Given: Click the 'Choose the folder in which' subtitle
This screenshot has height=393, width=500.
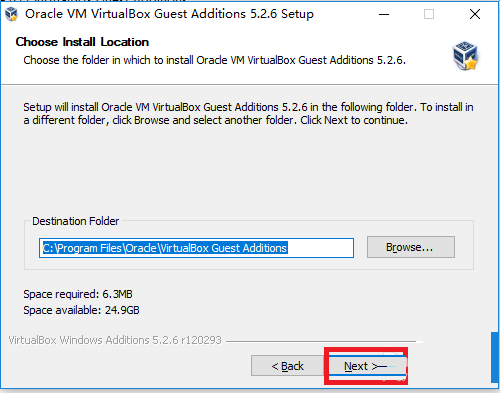Looking at the screenshot, I should coord(214,60).
